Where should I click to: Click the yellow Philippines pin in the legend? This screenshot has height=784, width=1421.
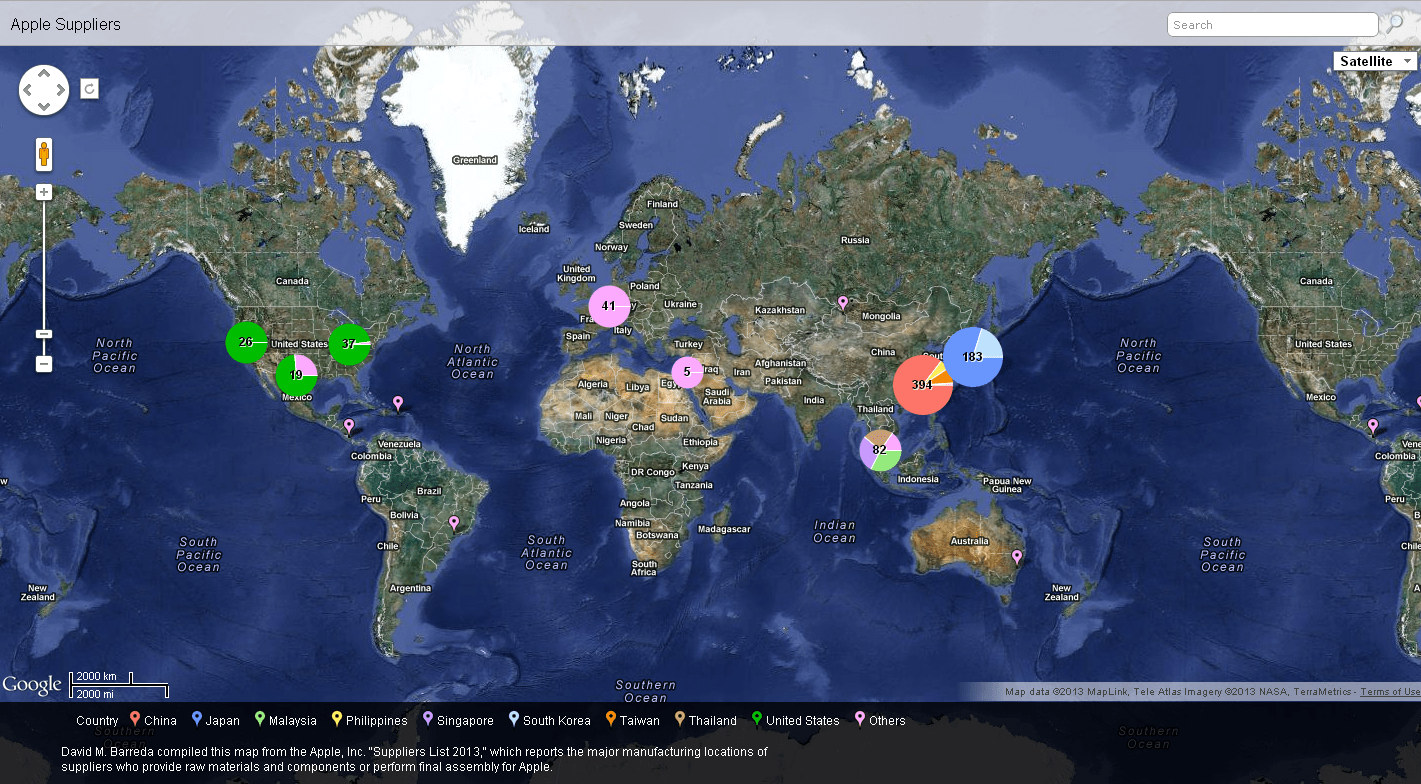[x=337, y=719]
